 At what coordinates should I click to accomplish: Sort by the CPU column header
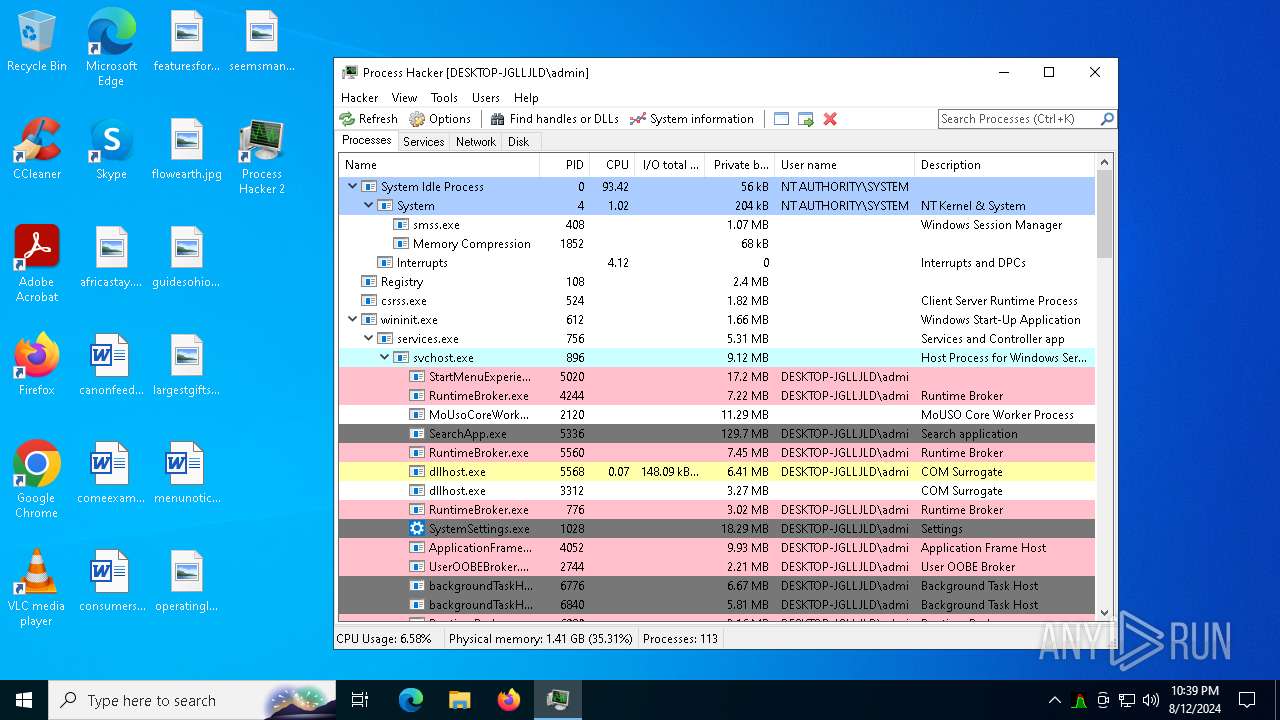click(x=611, y=165)
